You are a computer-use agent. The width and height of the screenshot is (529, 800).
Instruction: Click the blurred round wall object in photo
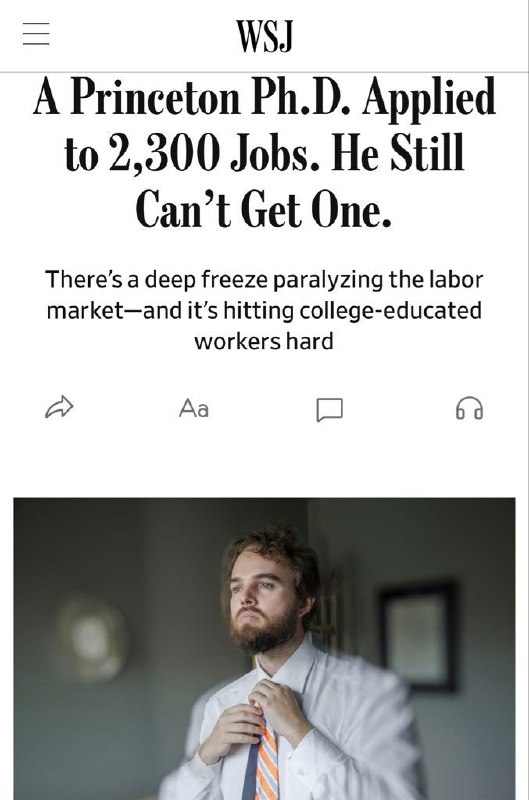point(92,638)
